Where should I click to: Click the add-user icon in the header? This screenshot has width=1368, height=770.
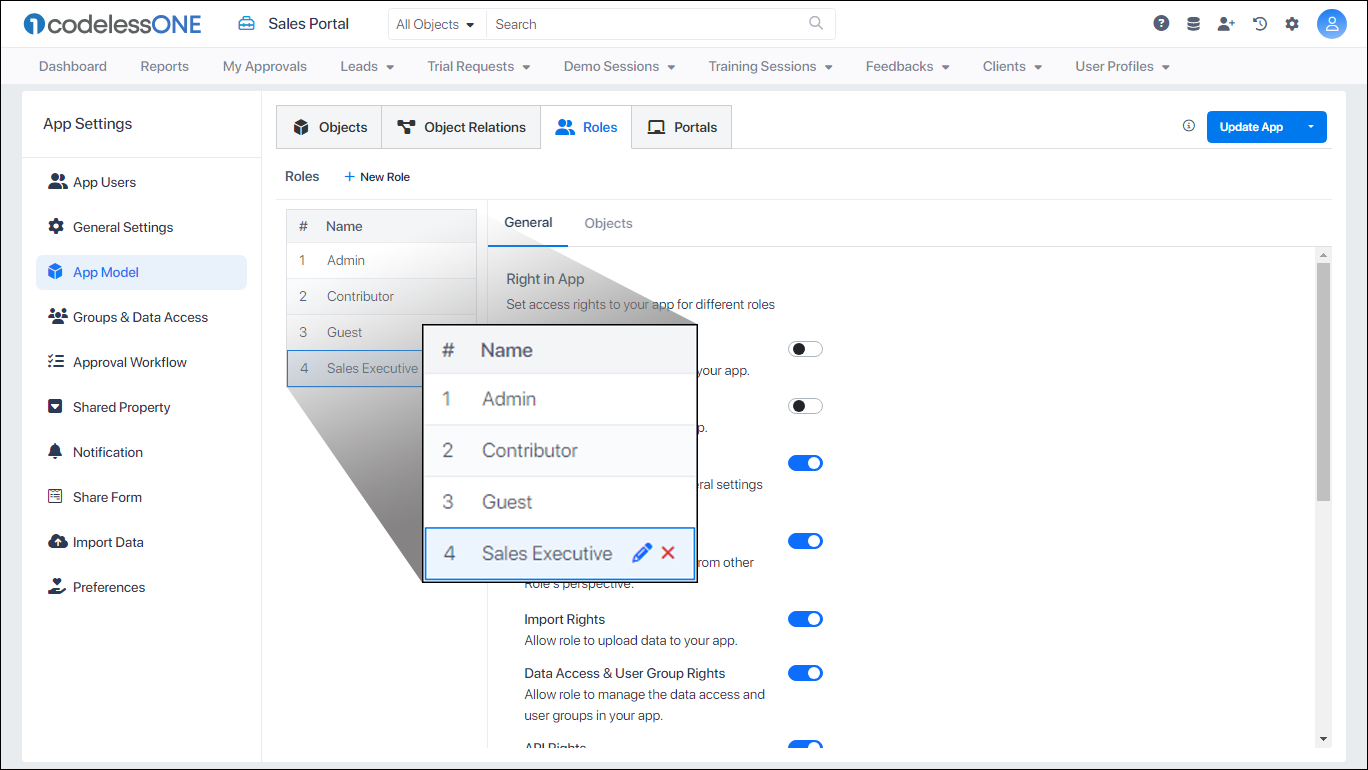tap(1226, 22)
